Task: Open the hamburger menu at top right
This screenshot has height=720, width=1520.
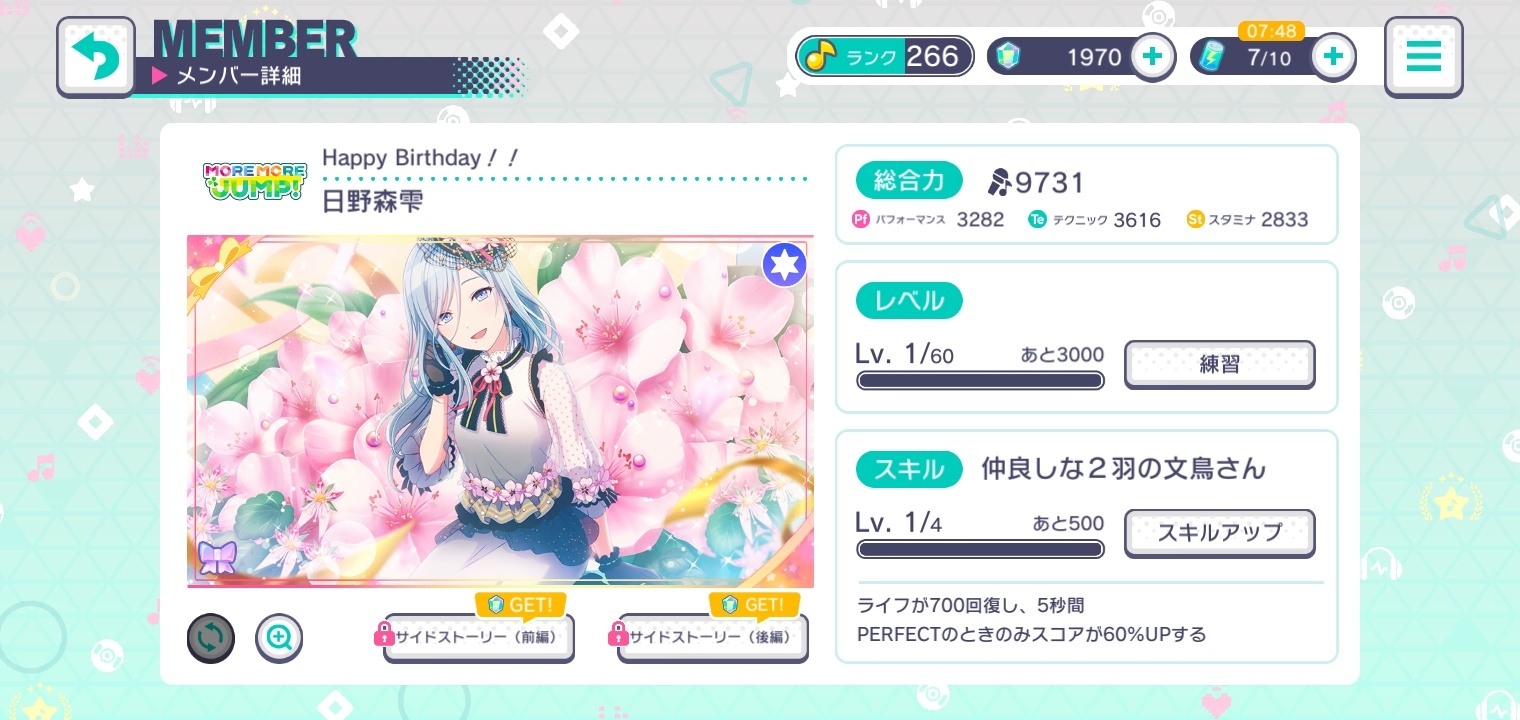Action: 1423,57
